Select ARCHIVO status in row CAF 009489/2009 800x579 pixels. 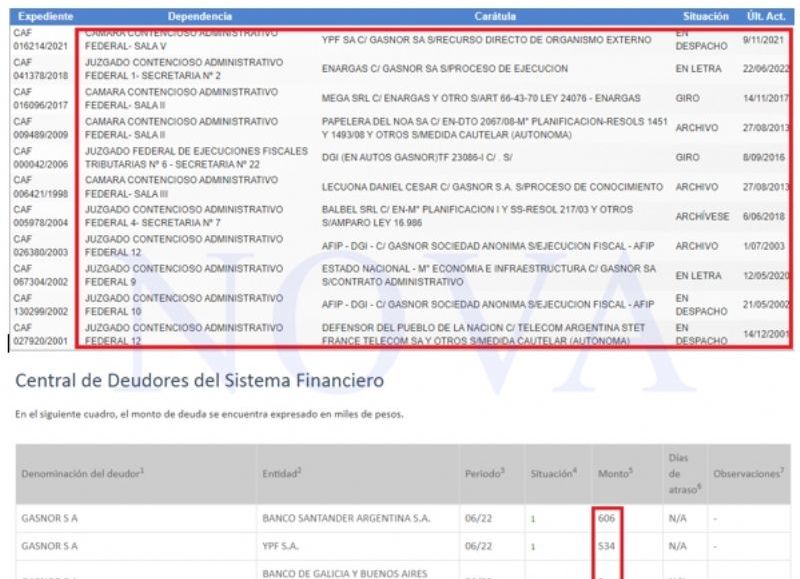point(696,128)
